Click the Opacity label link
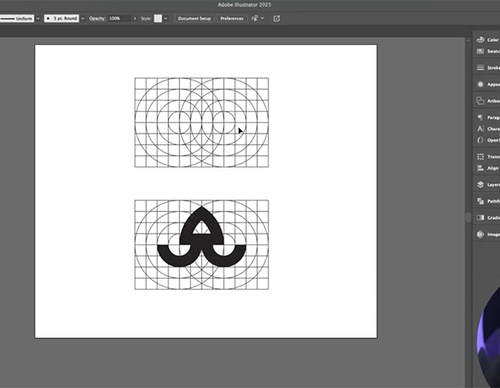 (x=97, y=18)
